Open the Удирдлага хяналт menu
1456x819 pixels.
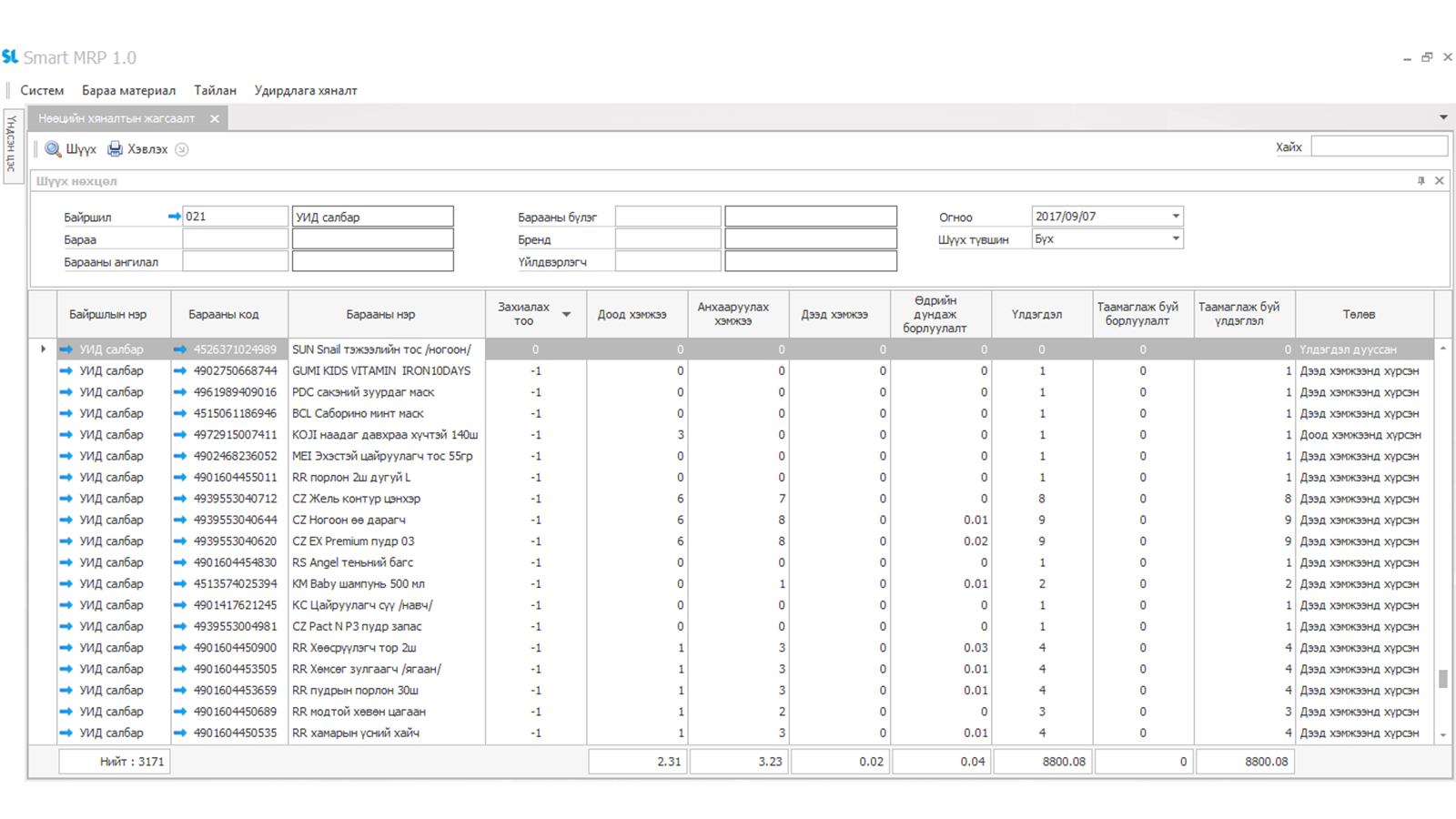click(306, 90)
